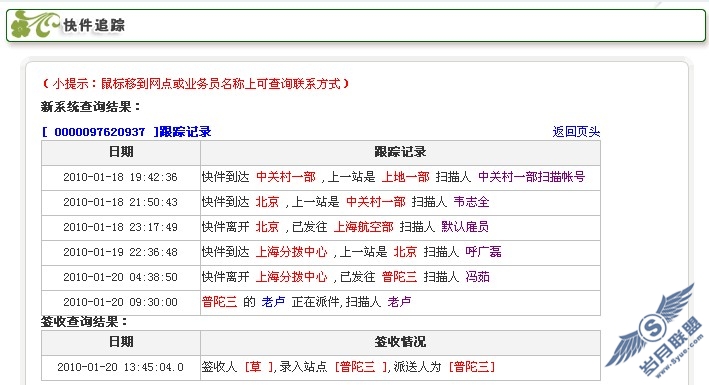Select timestamp 2010-01-18 23:17:49

point(120,227)
